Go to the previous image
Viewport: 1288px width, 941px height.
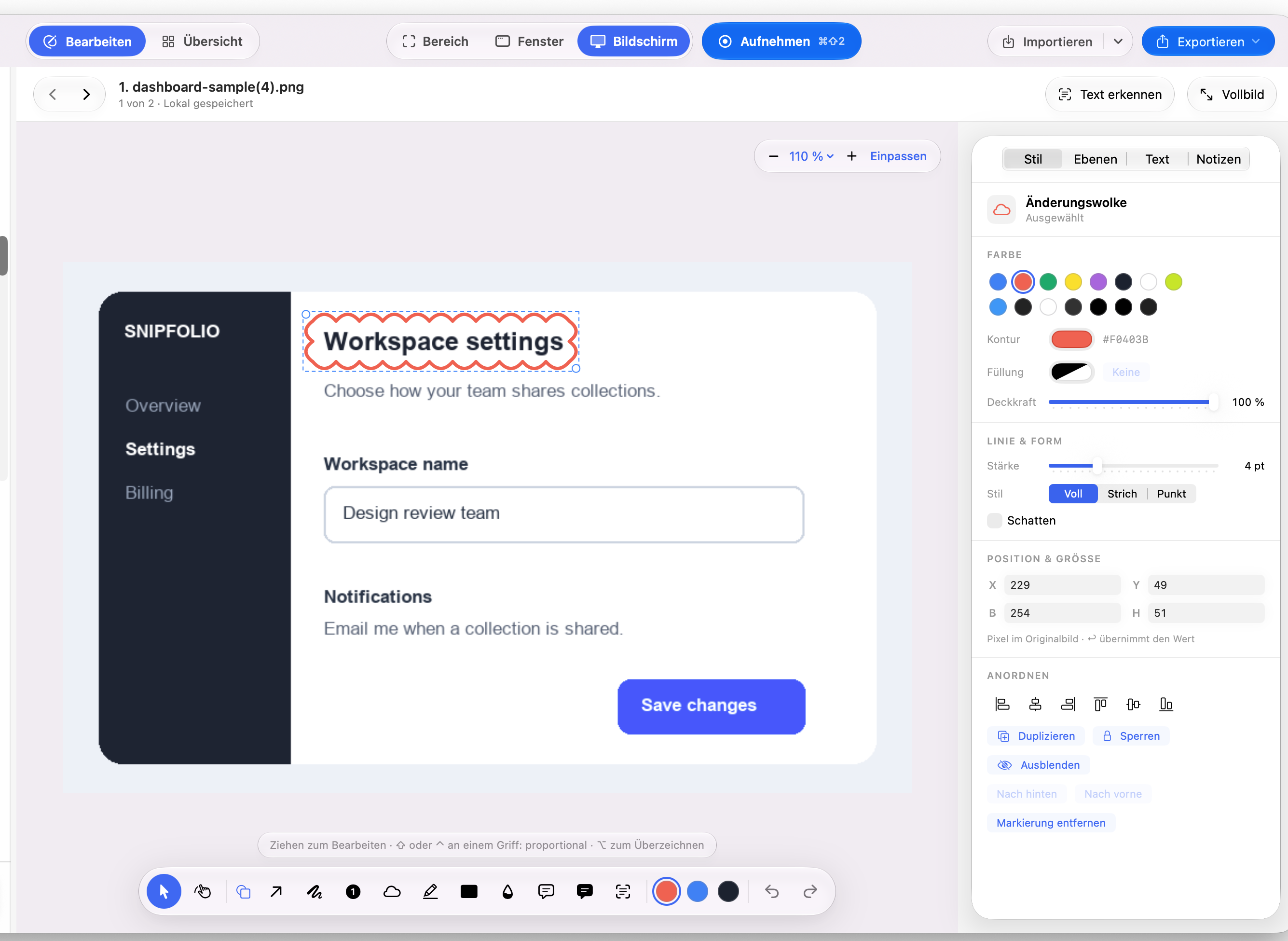(53, 95)
